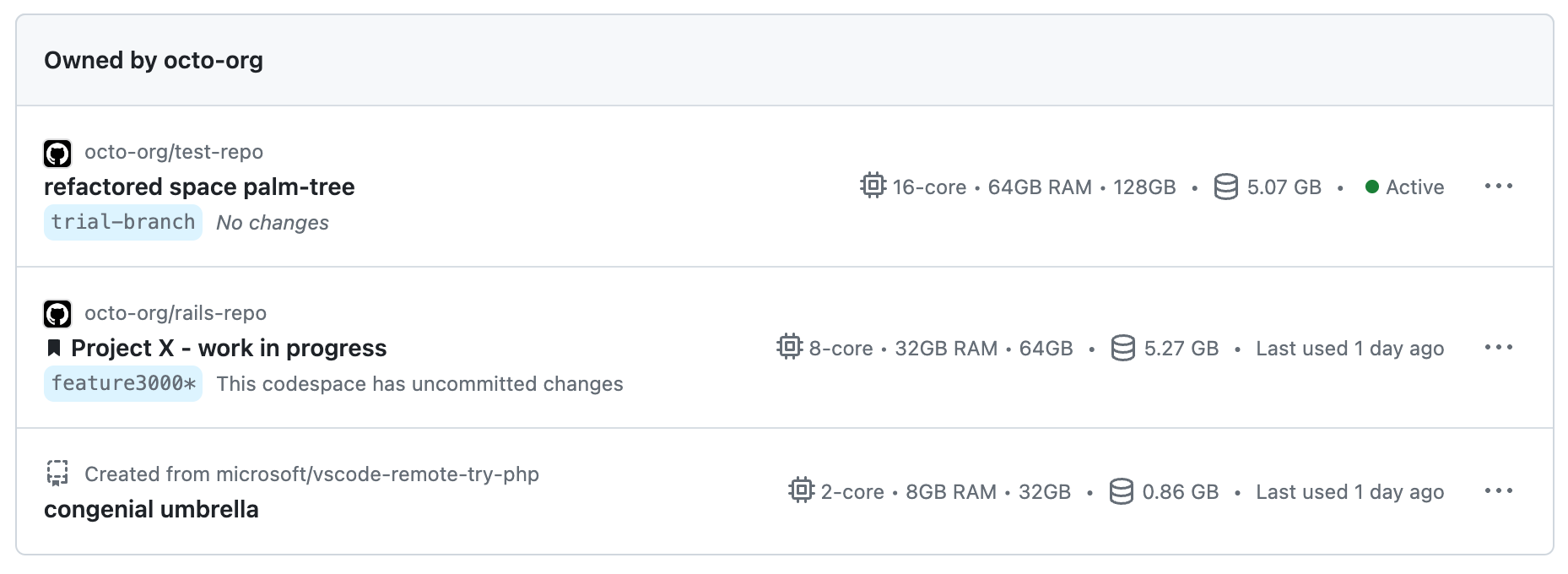Open the microsoft/vscode-remote-try-php link
This screenshot has width=1568, height=574.
coord(312,474)
